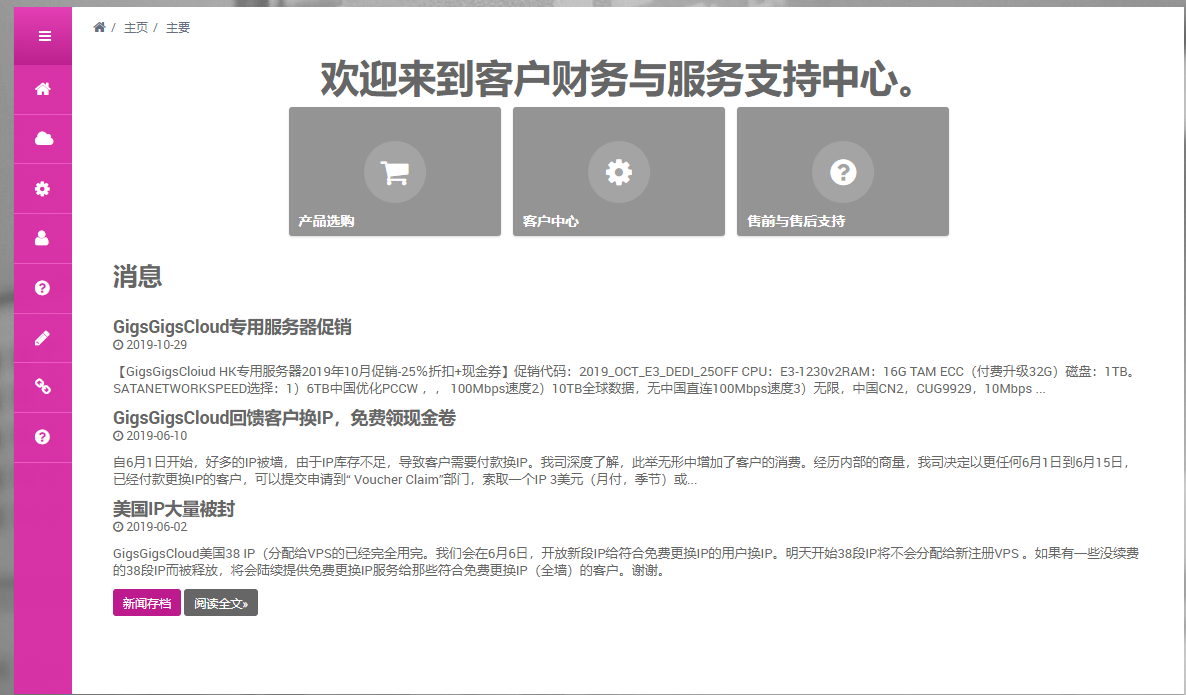Click the home icon in the pink sidebar

[43, 89]
